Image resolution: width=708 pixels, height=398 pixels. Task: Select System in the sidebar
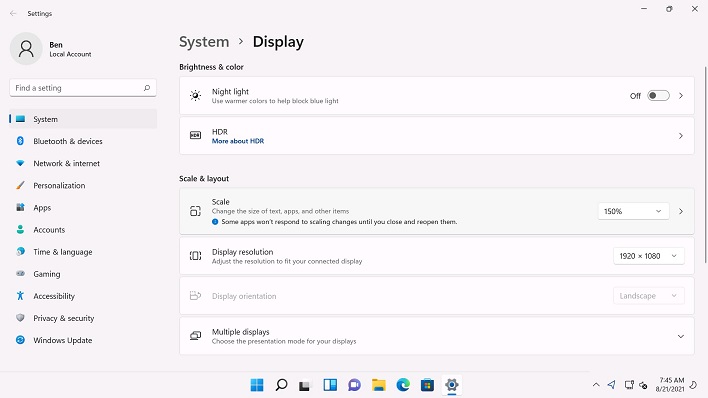(x=83, y=119)
